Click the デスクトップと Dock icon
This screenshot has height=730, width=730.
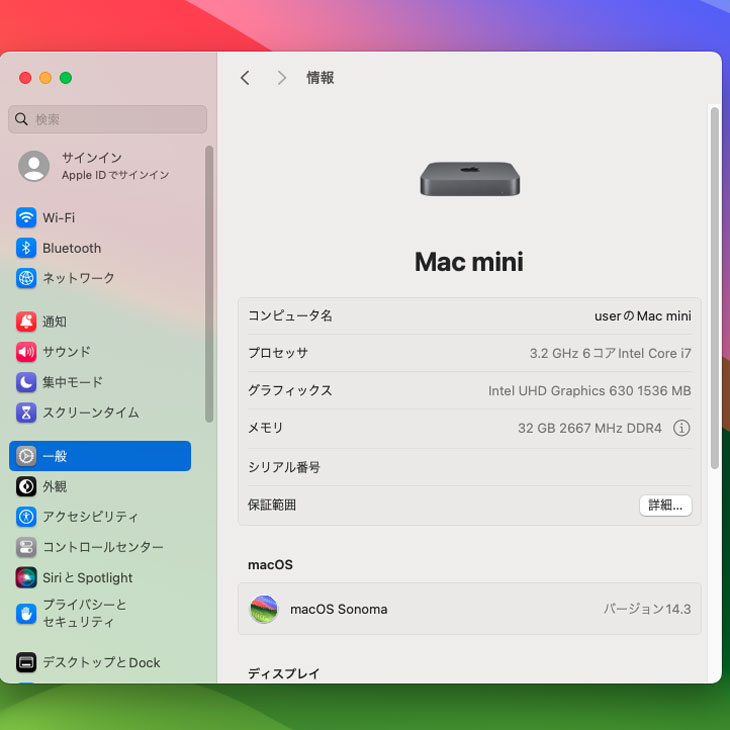pos(26,662)
